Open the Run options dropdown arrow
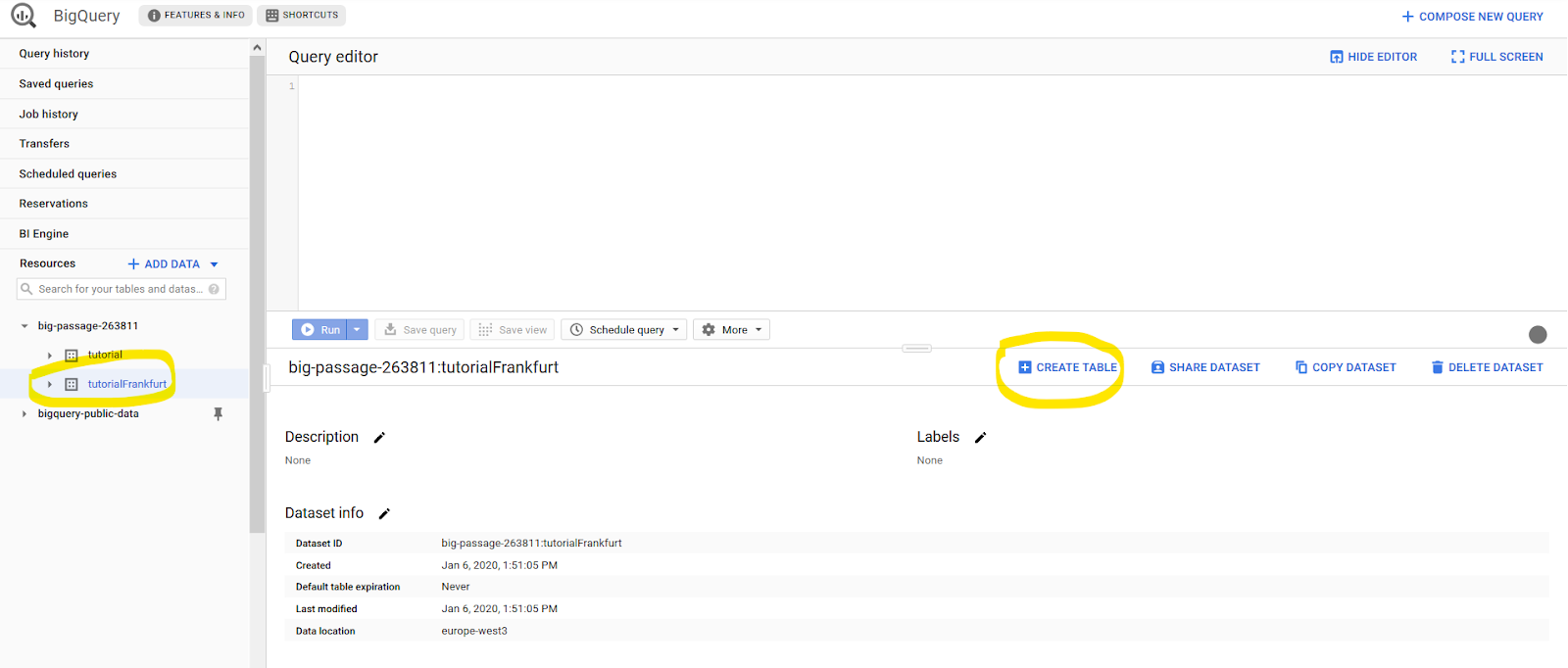This screenshot has height=668, width=1568. [358, 330]
